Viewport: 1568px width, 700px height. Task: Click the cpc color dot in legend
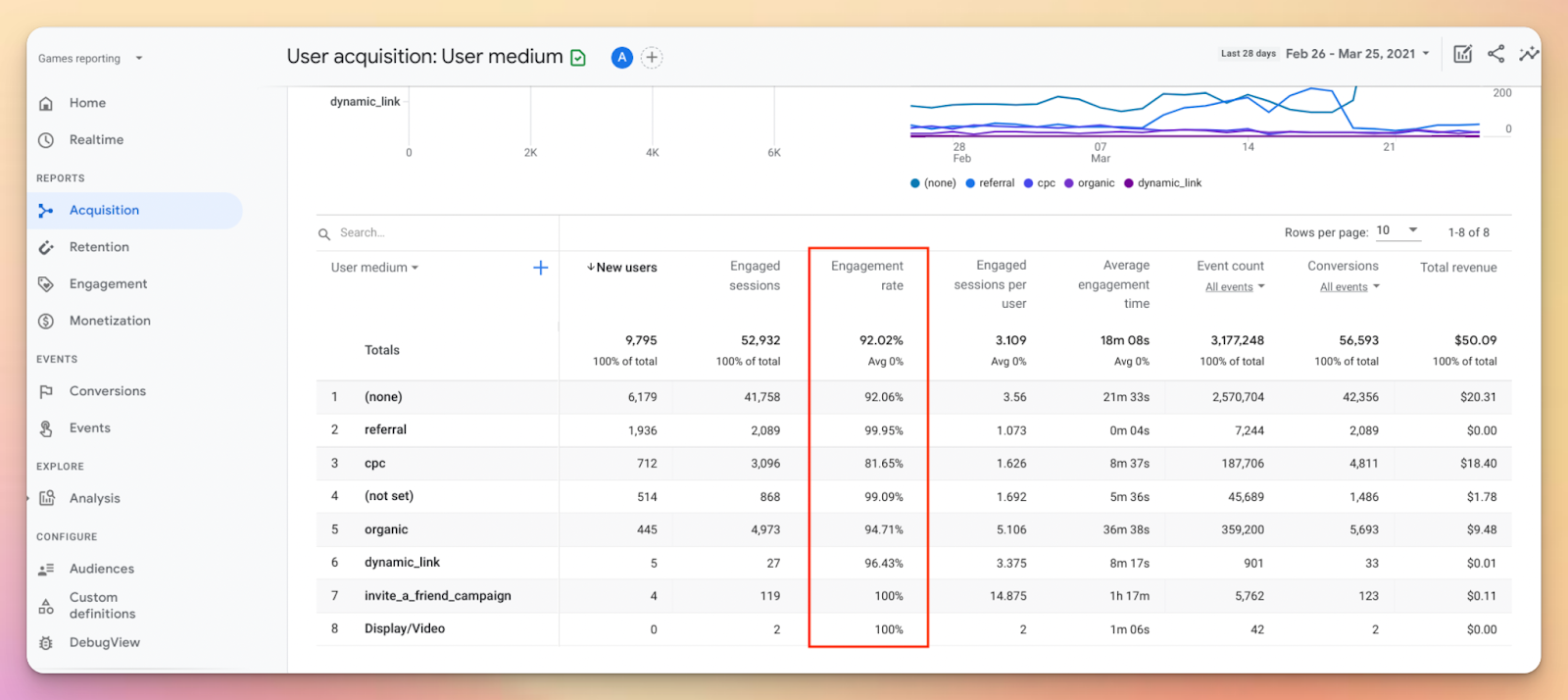(1028, 183)
